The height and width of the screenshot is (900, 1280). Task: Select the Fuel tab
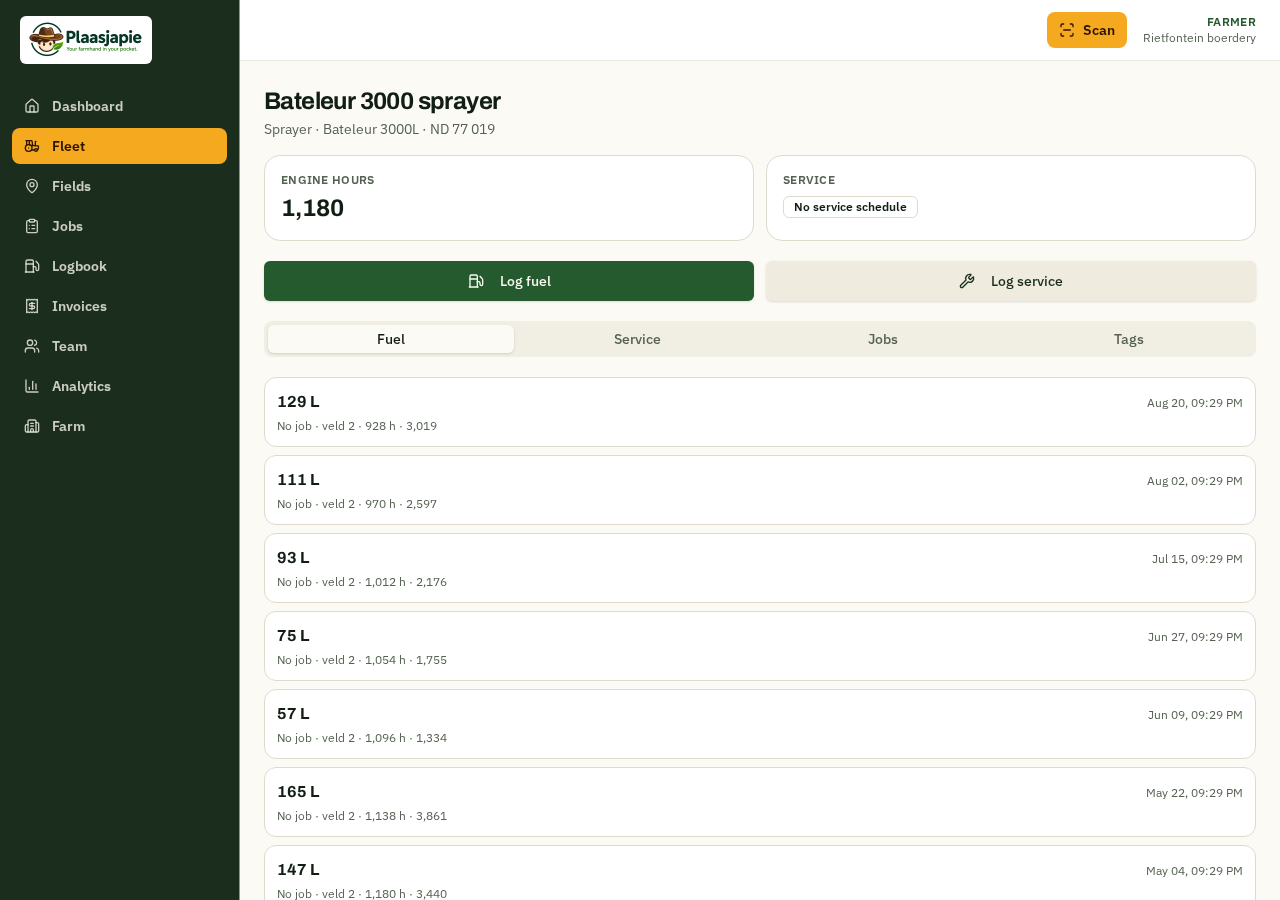click(391, 339)
